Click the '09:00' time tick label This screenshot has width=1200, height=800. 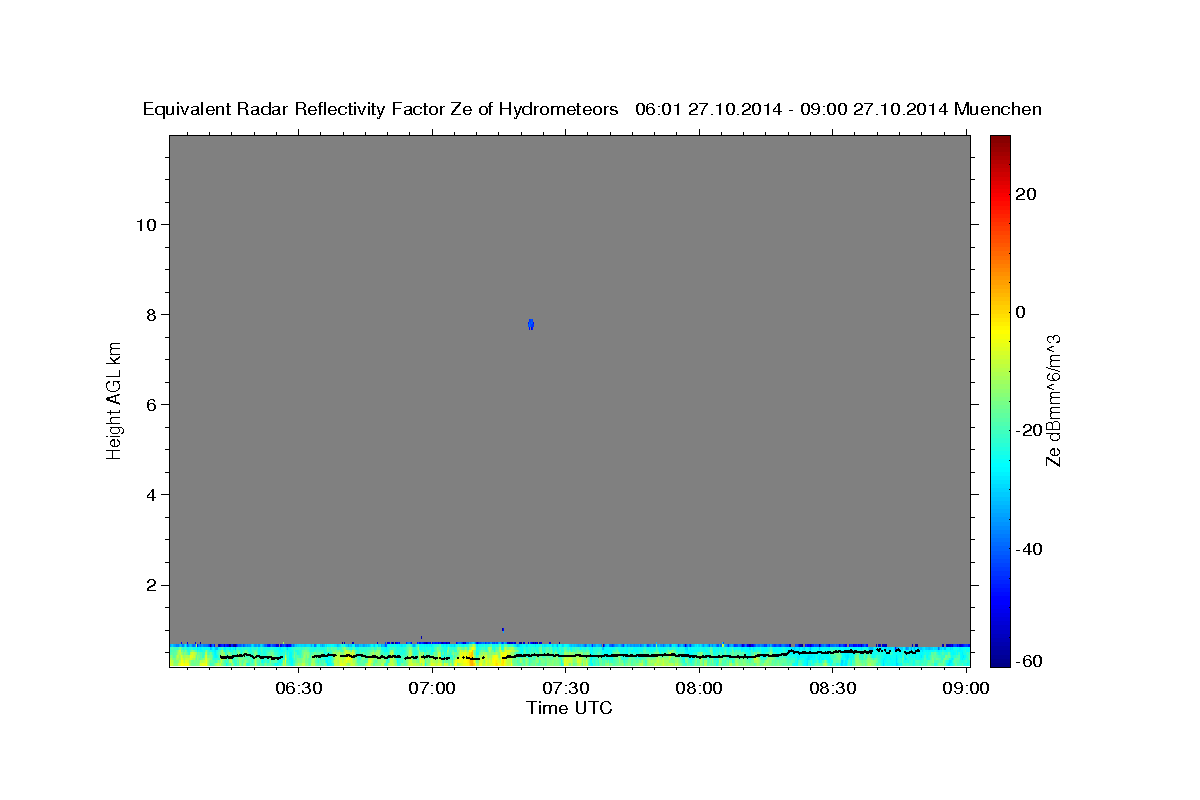pyautogui.click(x=966, y=688)
